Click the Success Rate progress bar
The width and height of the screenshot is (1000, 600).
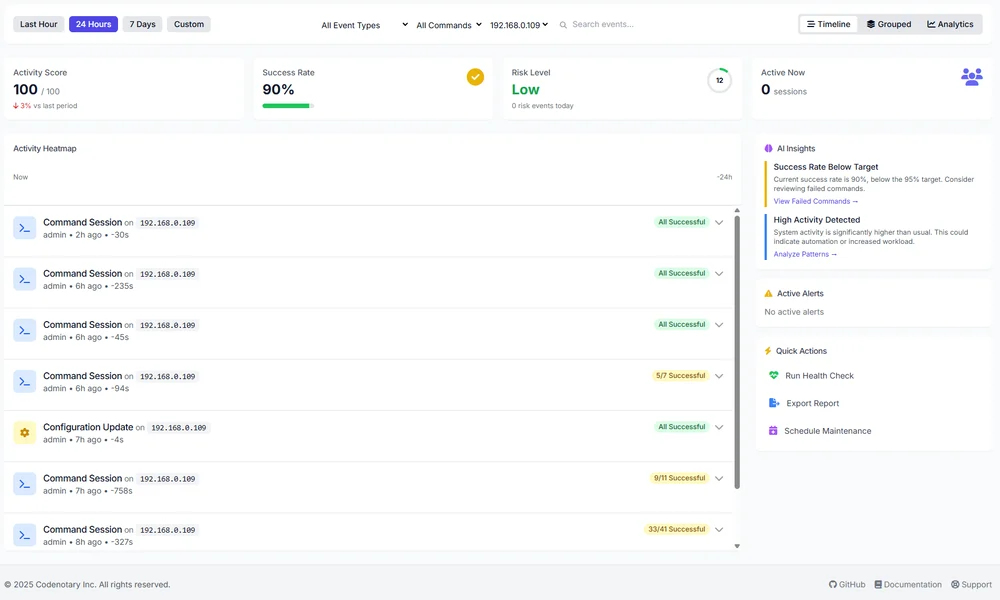pos(288,105)
